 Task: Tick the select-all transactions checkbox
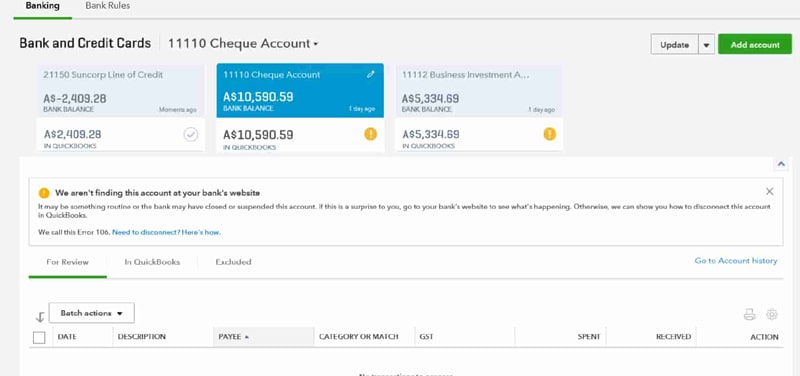pos(39,337)
